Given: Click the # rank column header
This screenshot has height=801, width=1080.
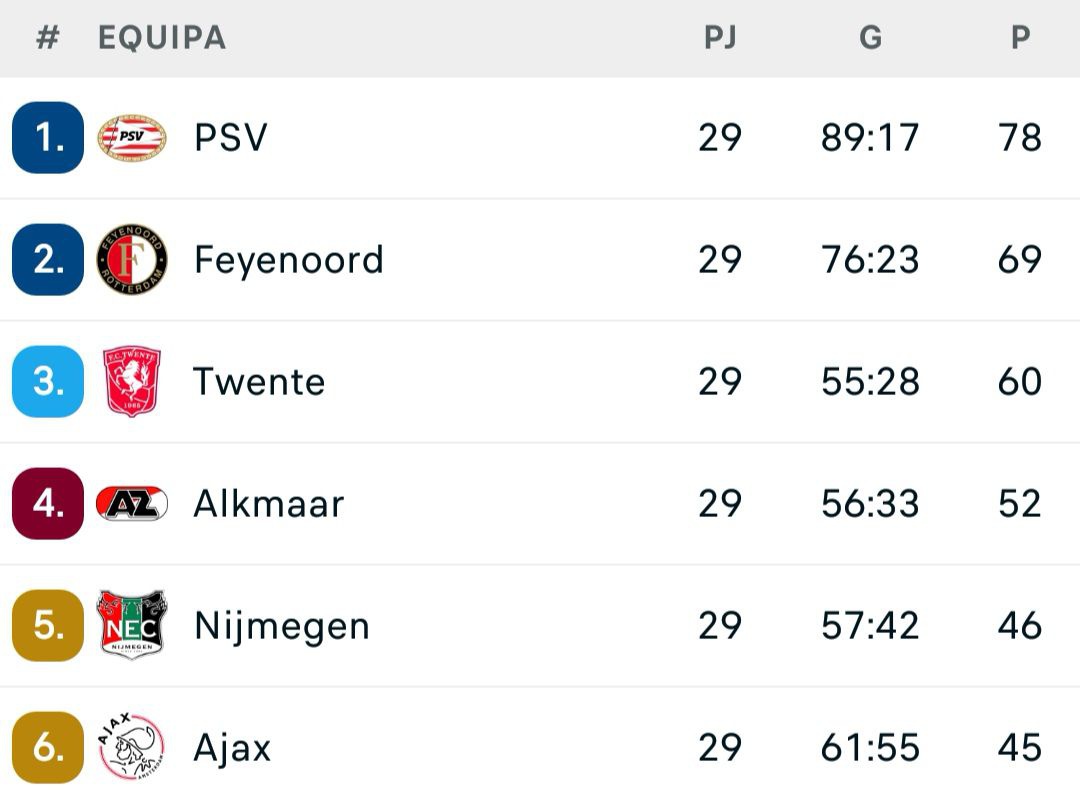Looking at the screenshot, I should 47,38.
